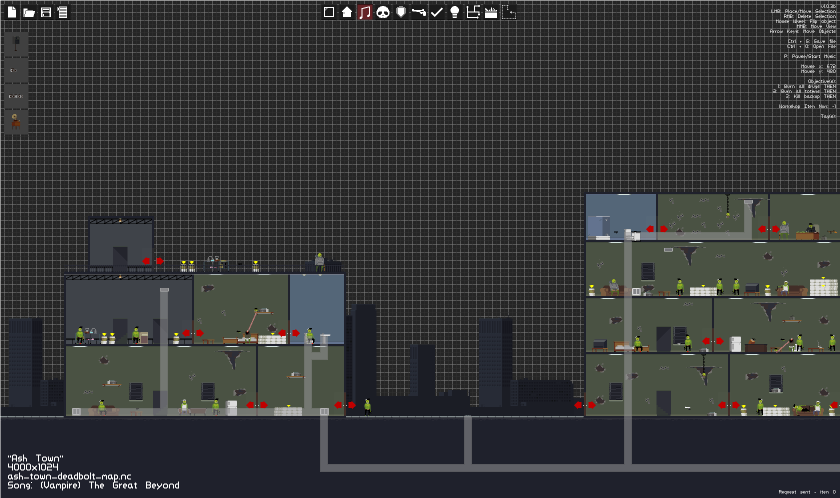Select the zombie on the left building rooftop
840x498 pixels.
click(319, 261)
